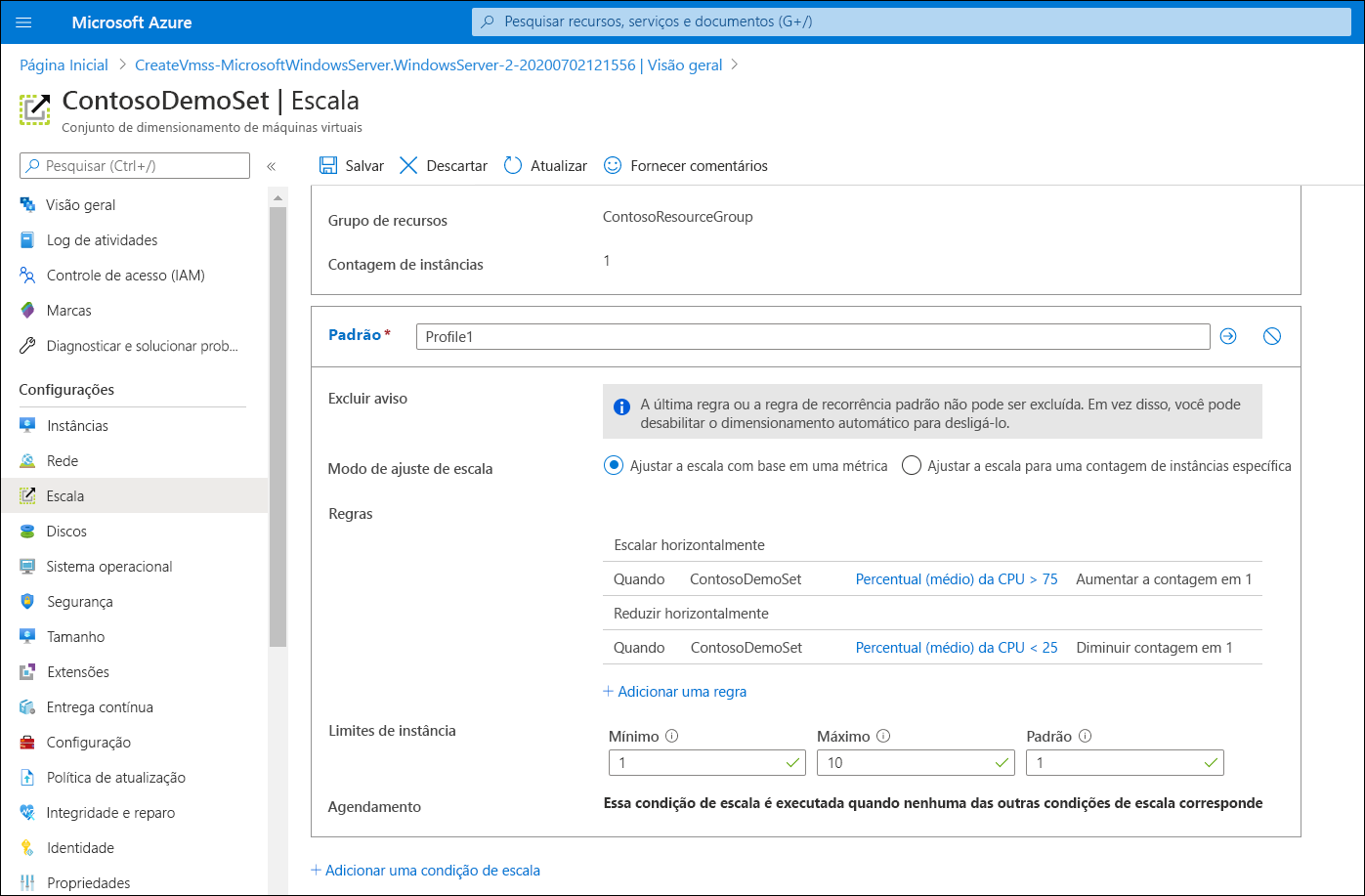Click the Mínimo instance limit field
This screenshot has height=896, width=1365.
pos(706,763)
